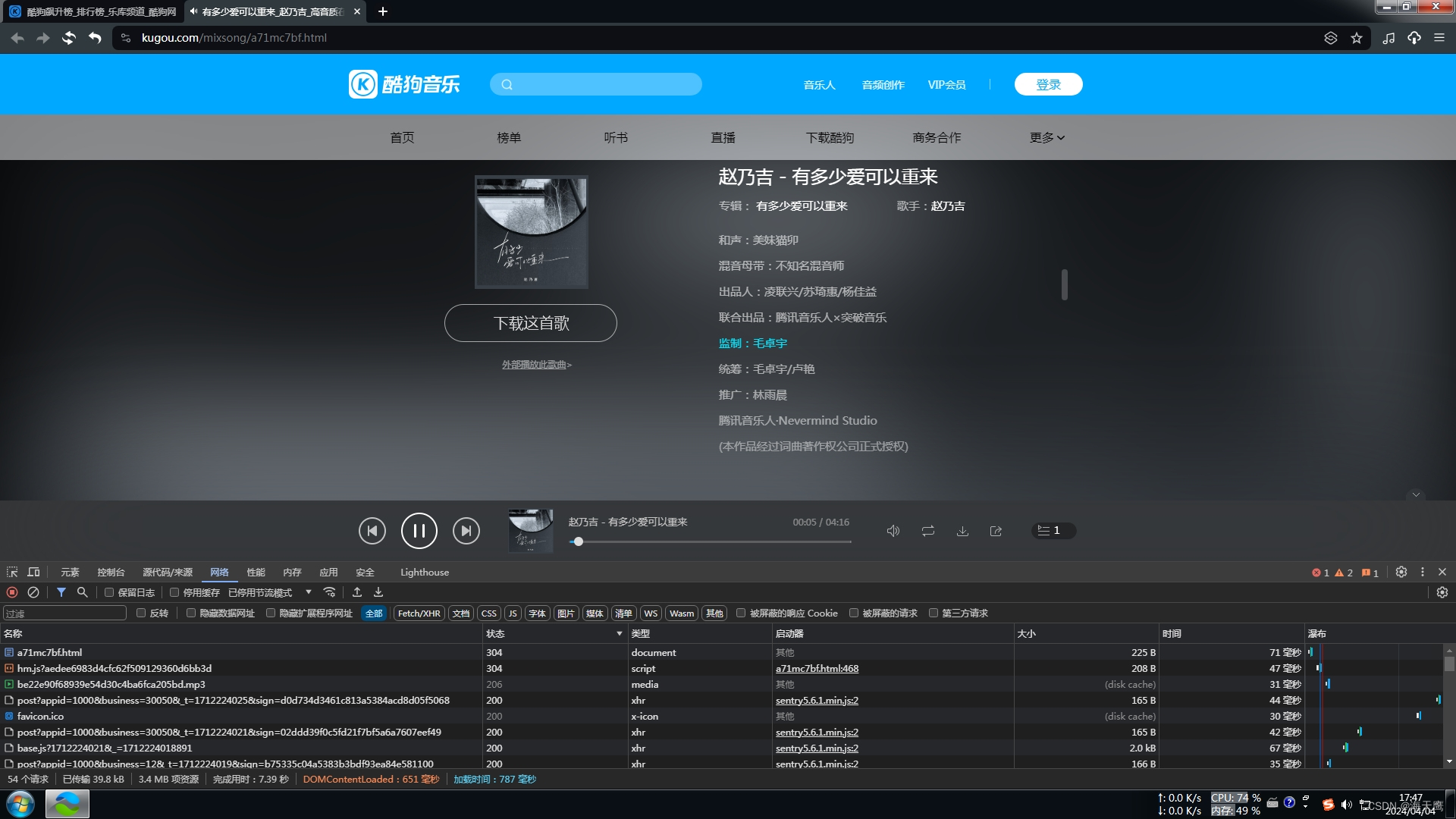1456x819 pixels.
Task: Mute the player volume icon
Action: tap(893, 531)
